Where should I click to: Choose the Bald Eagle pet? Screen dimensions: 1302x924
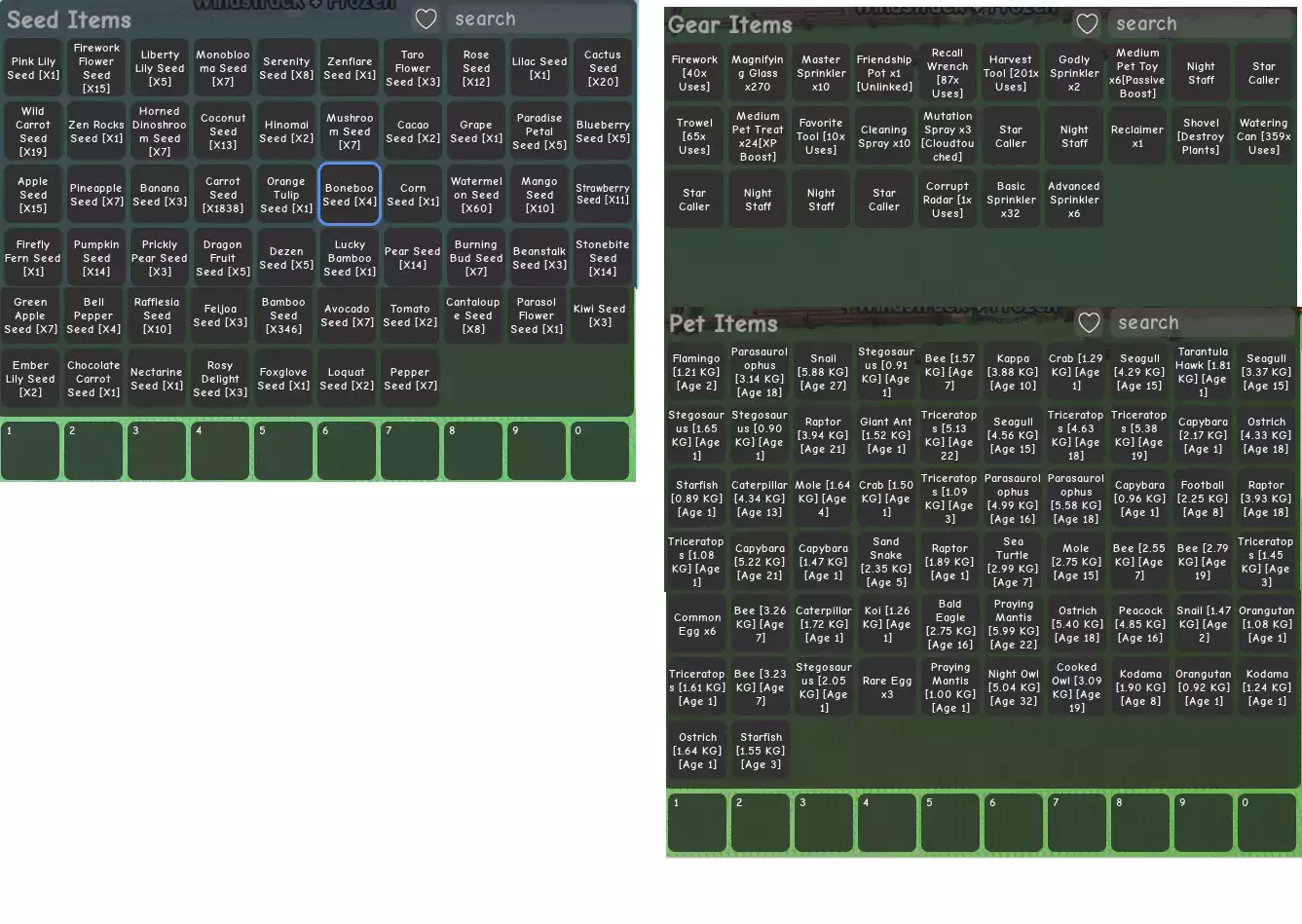(x=949, y=624)
